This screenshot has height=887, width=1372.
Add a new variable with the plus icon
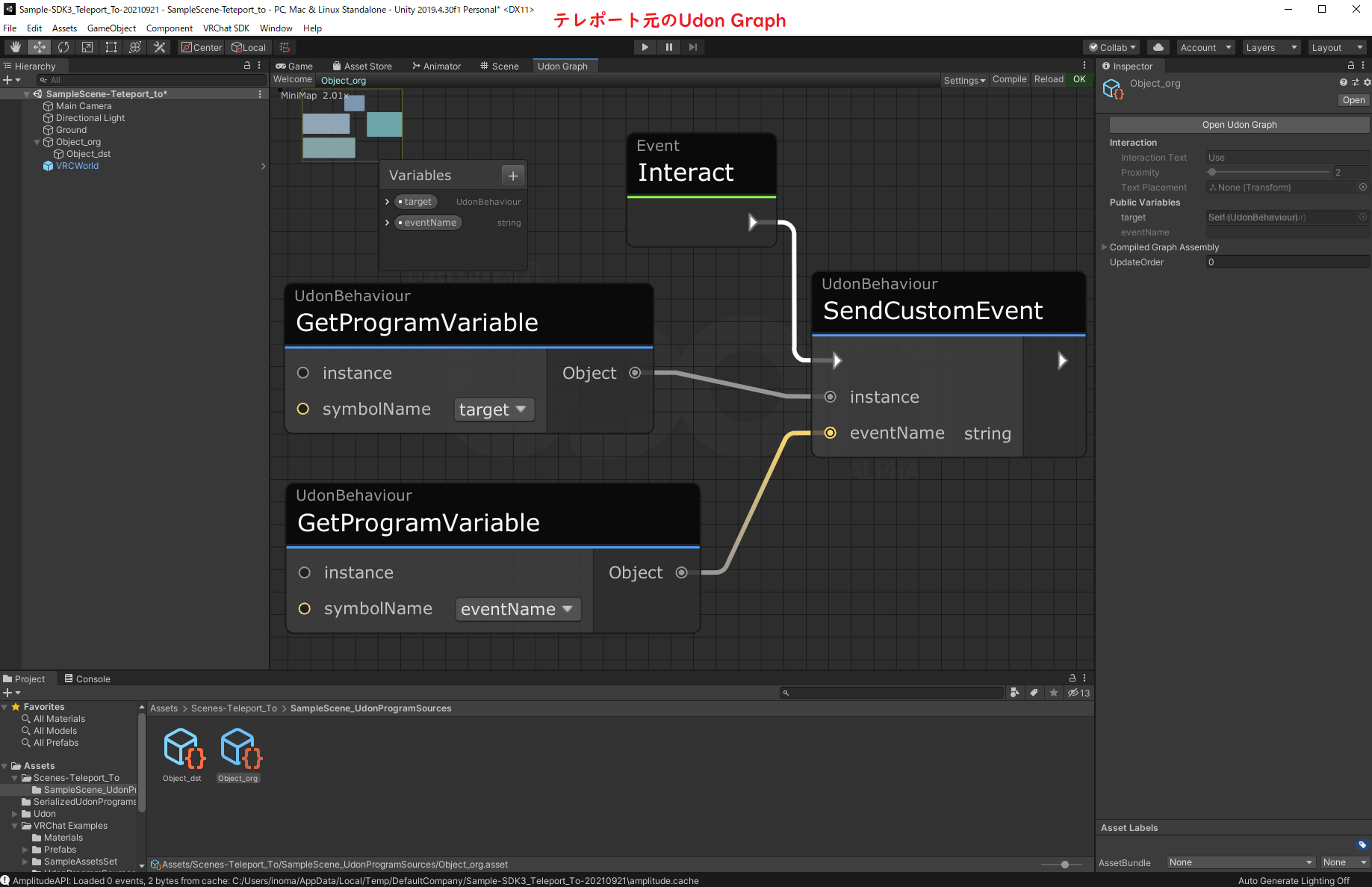click(513, 176)
